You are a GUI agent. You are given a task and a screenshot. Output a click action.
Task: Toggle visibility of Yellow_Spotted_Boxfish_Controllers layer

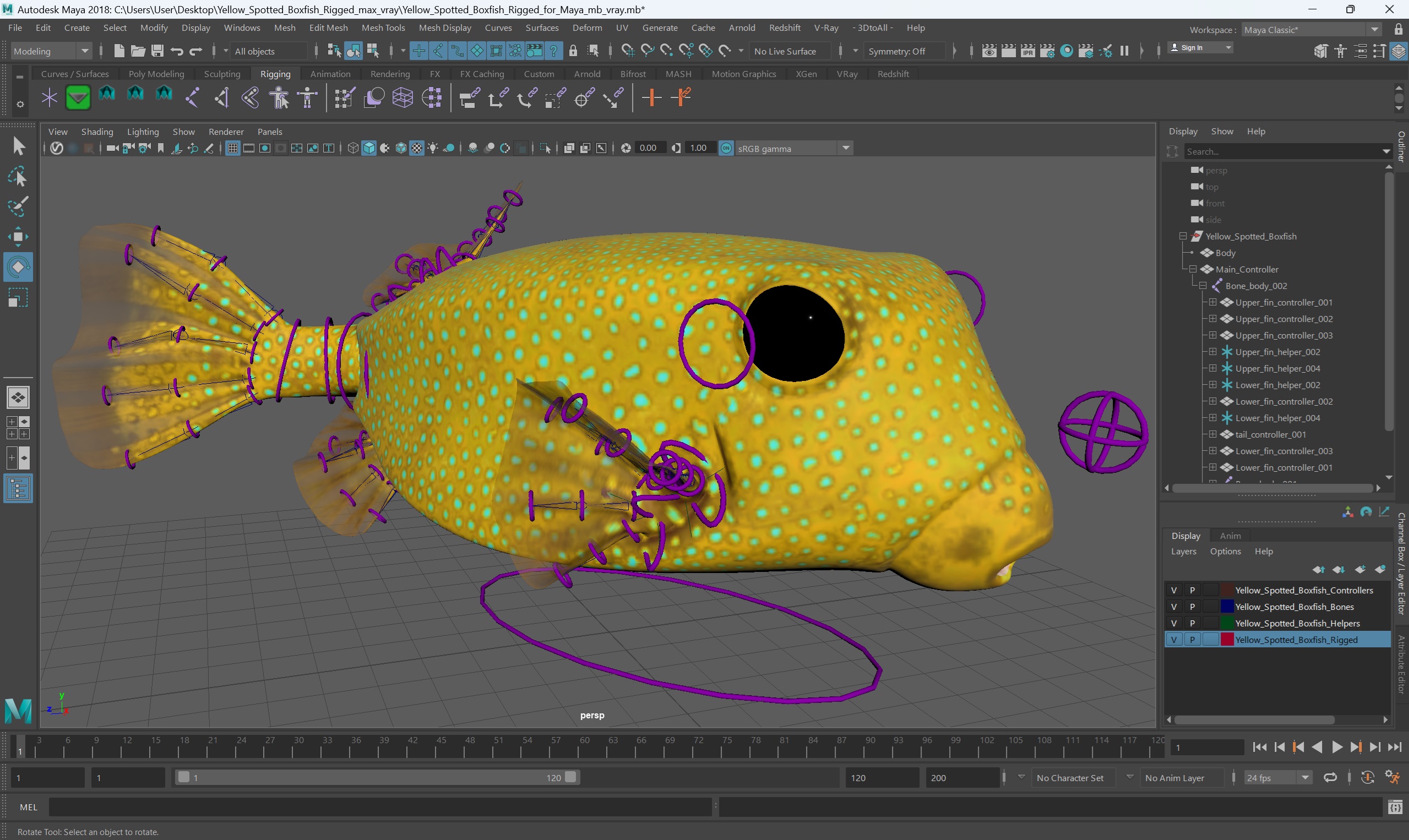(1173, 590)
